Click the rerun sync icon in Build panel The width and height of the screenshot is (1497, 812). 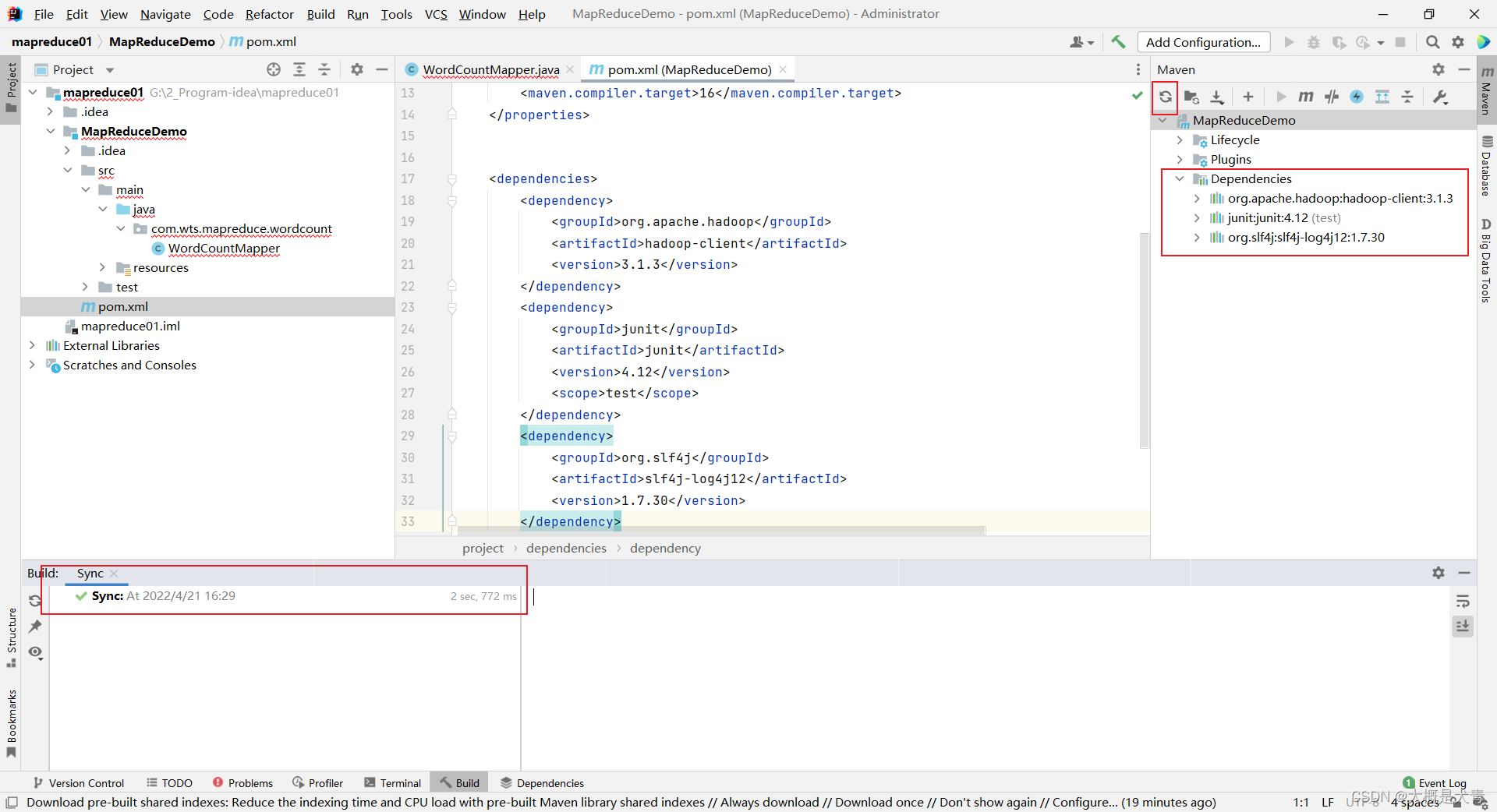pyautogui.click(x=35, y=601)
